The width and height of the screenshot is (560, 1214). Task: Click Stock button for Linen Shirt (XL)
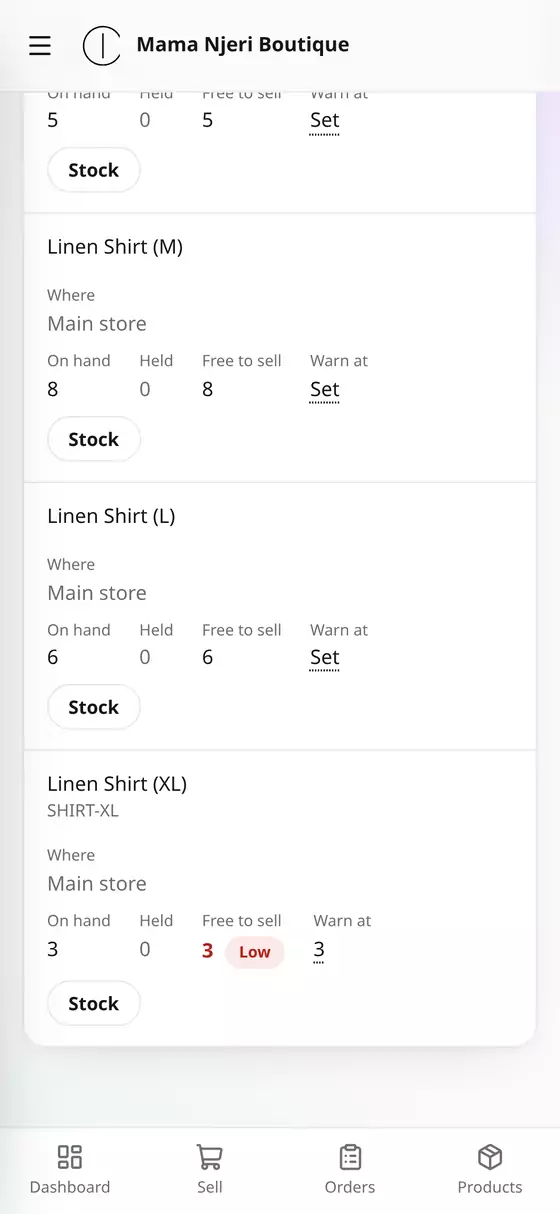pyautogui.click(x=94, y=1003)
